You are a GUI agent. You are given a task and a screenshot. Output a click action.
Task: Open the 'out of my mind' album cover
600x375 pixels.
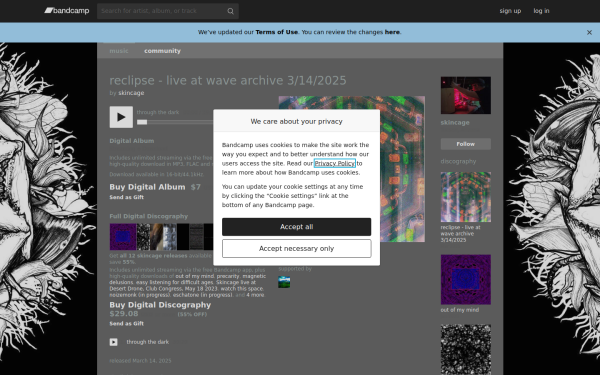[x=466, y=280]
